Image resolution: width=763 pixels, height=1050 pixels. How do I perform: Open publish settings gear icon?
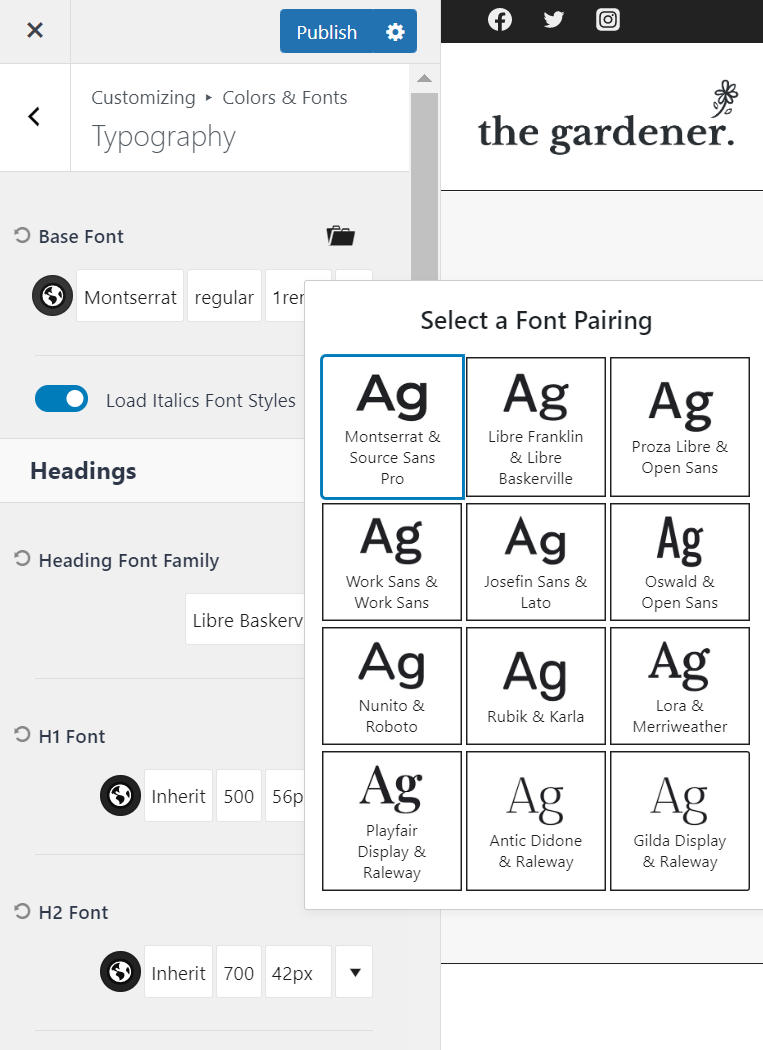[395, 32]
